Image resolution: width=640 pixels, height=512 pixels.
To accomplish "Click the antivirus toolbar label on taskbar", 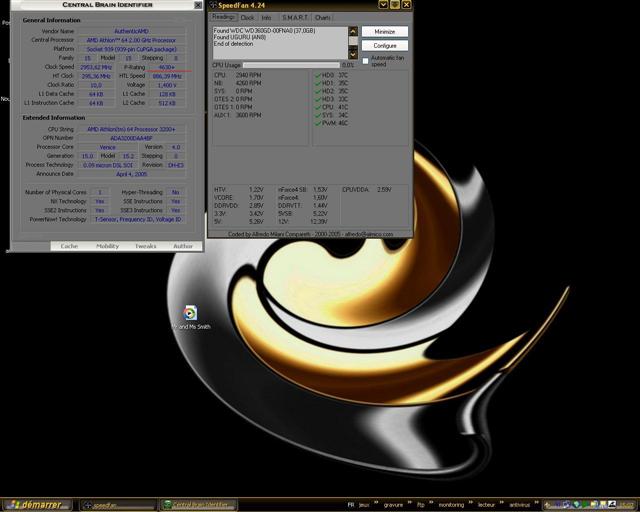I will pyautogui.click(x=519, y=505).
